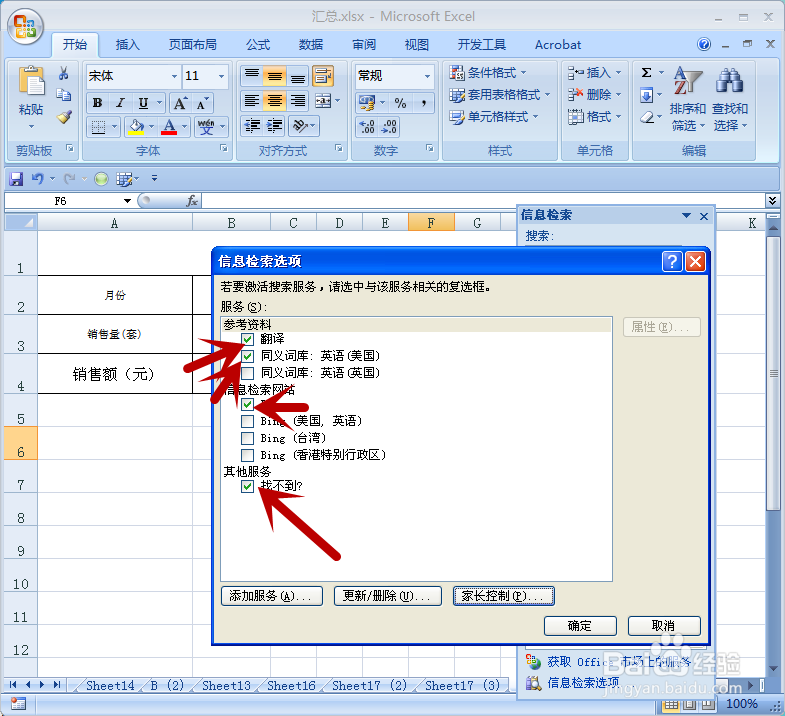Click Save icon in quick access toolbar

[16, 179]
